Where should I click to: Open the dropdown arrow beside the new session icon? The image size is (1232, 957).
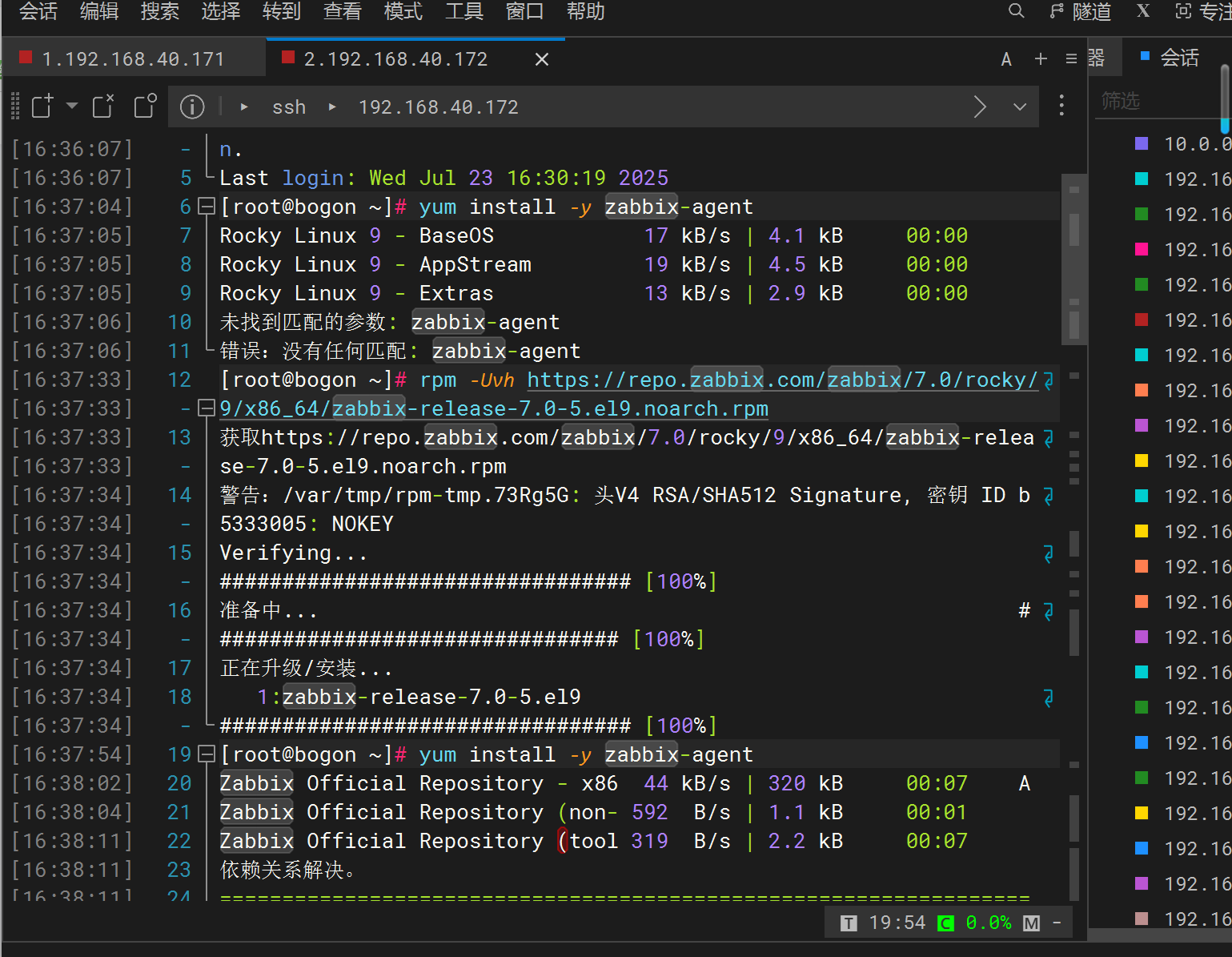(x=71, y=106)
